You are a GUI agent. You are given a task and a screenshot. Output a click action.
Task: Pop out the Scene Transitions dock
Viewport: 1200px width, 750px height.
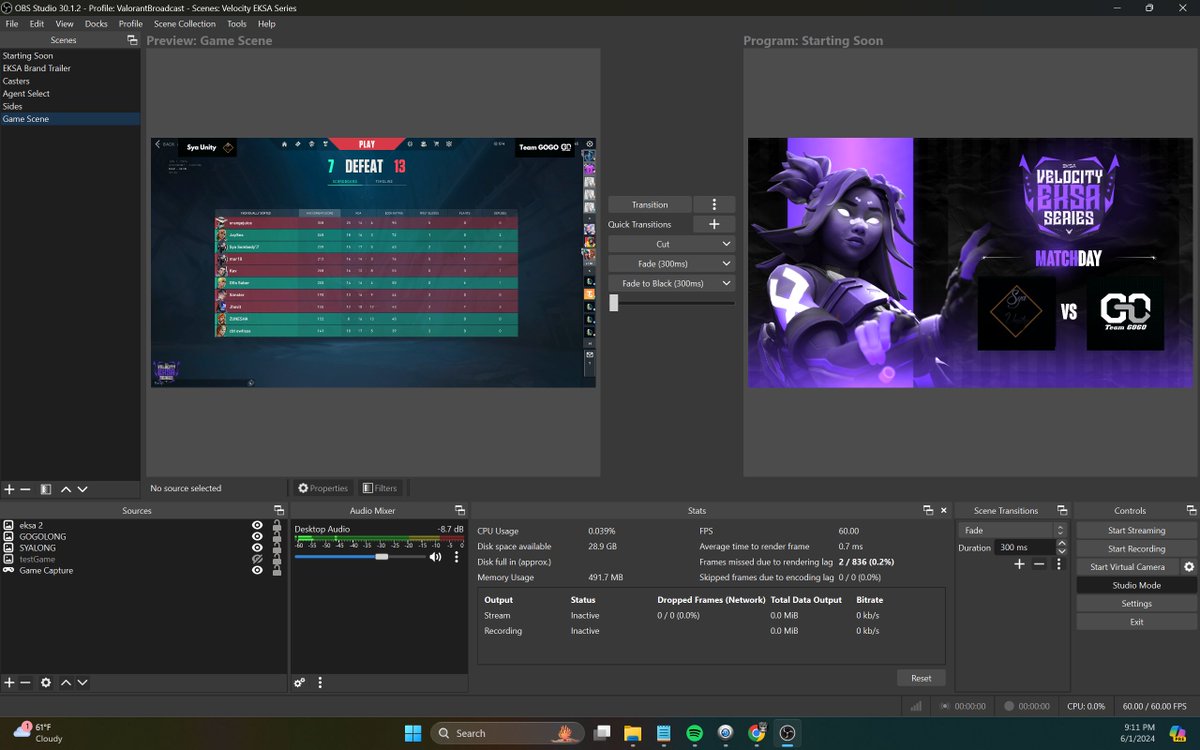click(1062, 510)
